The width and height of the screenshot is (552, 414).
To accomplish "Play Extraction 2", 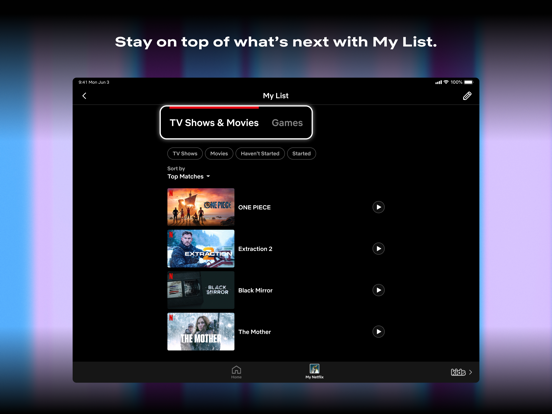I will (x=378, y=249).
